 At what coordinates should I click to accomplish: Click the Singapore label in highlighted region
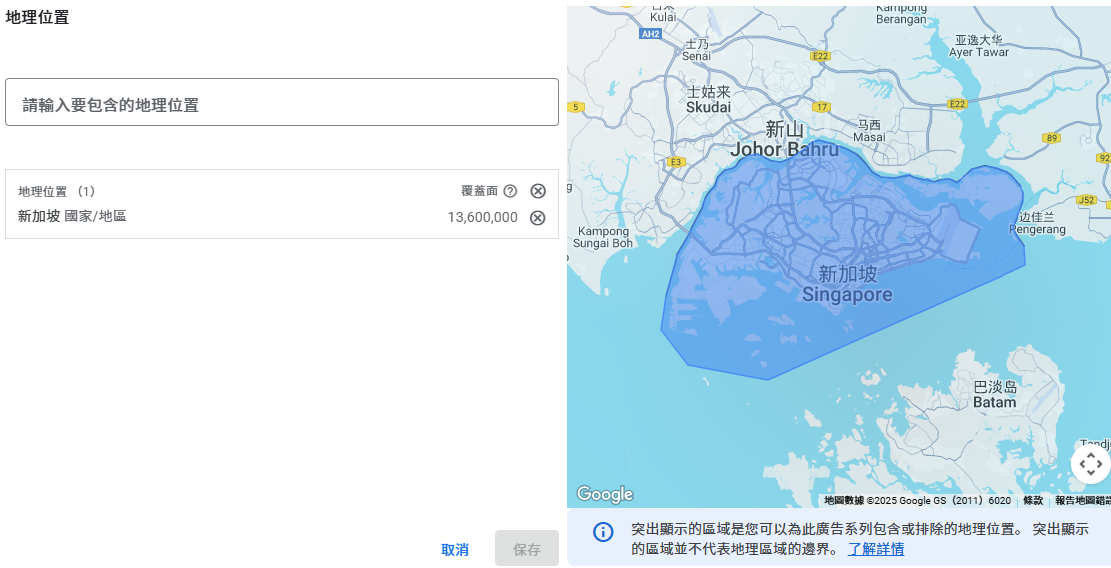click(847, 295)
